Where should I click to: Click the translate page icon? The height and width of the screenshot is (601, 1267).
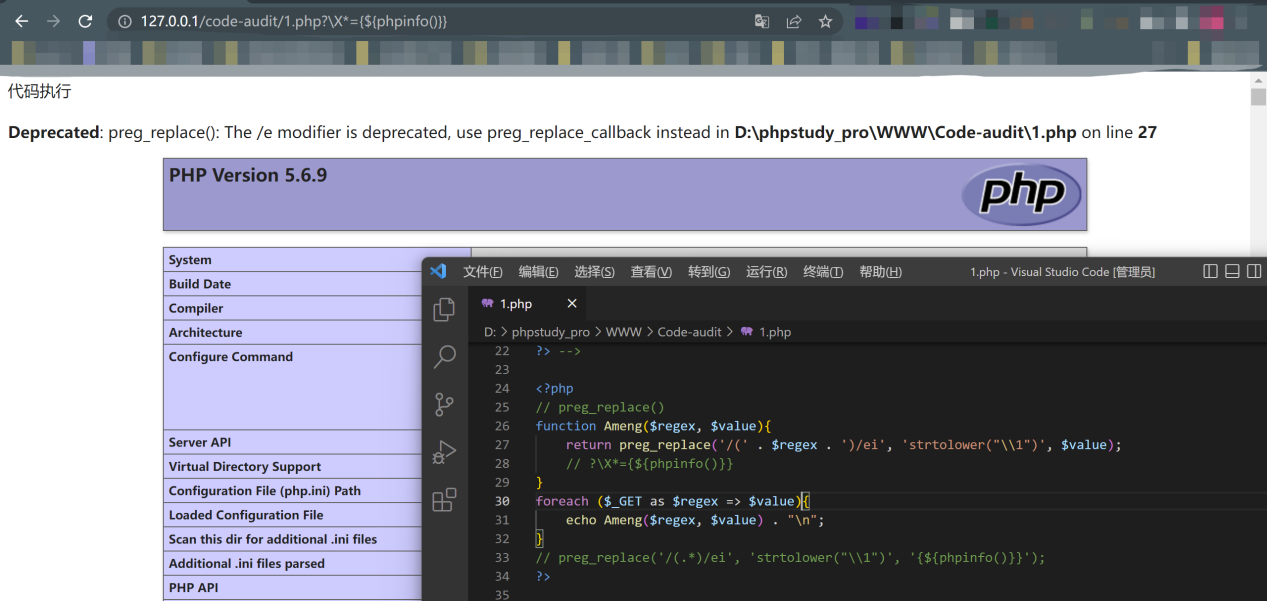tap(762, 21)
